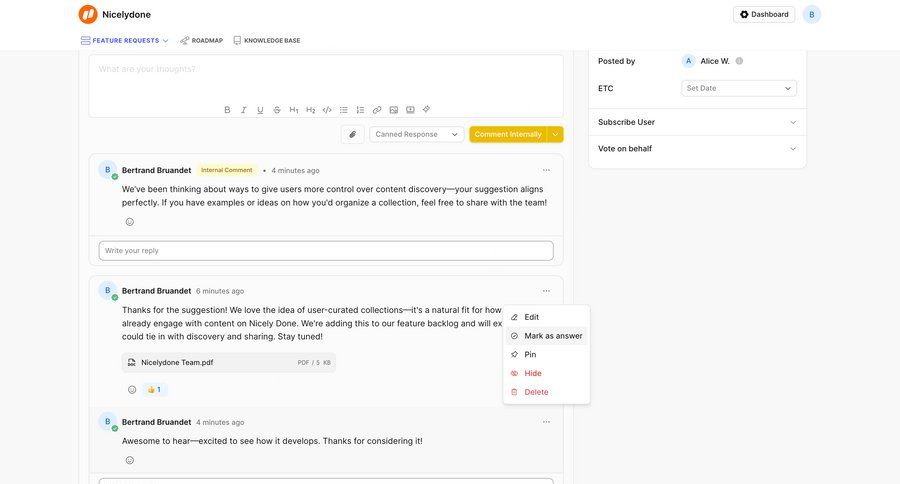Apply Heading 1 style in editor
Image resolution: width=900 pixels, height=484 pixels.
point(294,110)
